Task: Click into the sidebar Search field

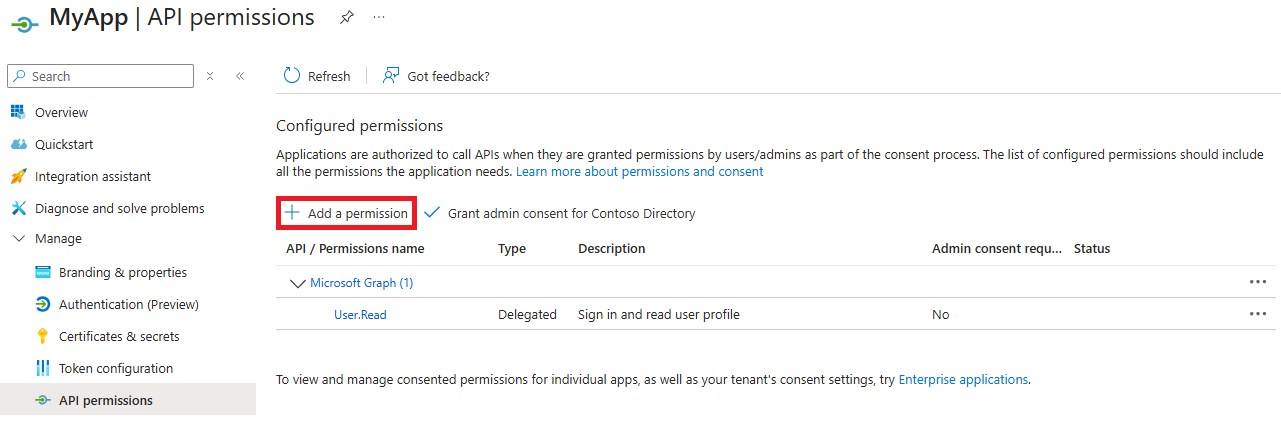Action: click(x=100, y=76)
